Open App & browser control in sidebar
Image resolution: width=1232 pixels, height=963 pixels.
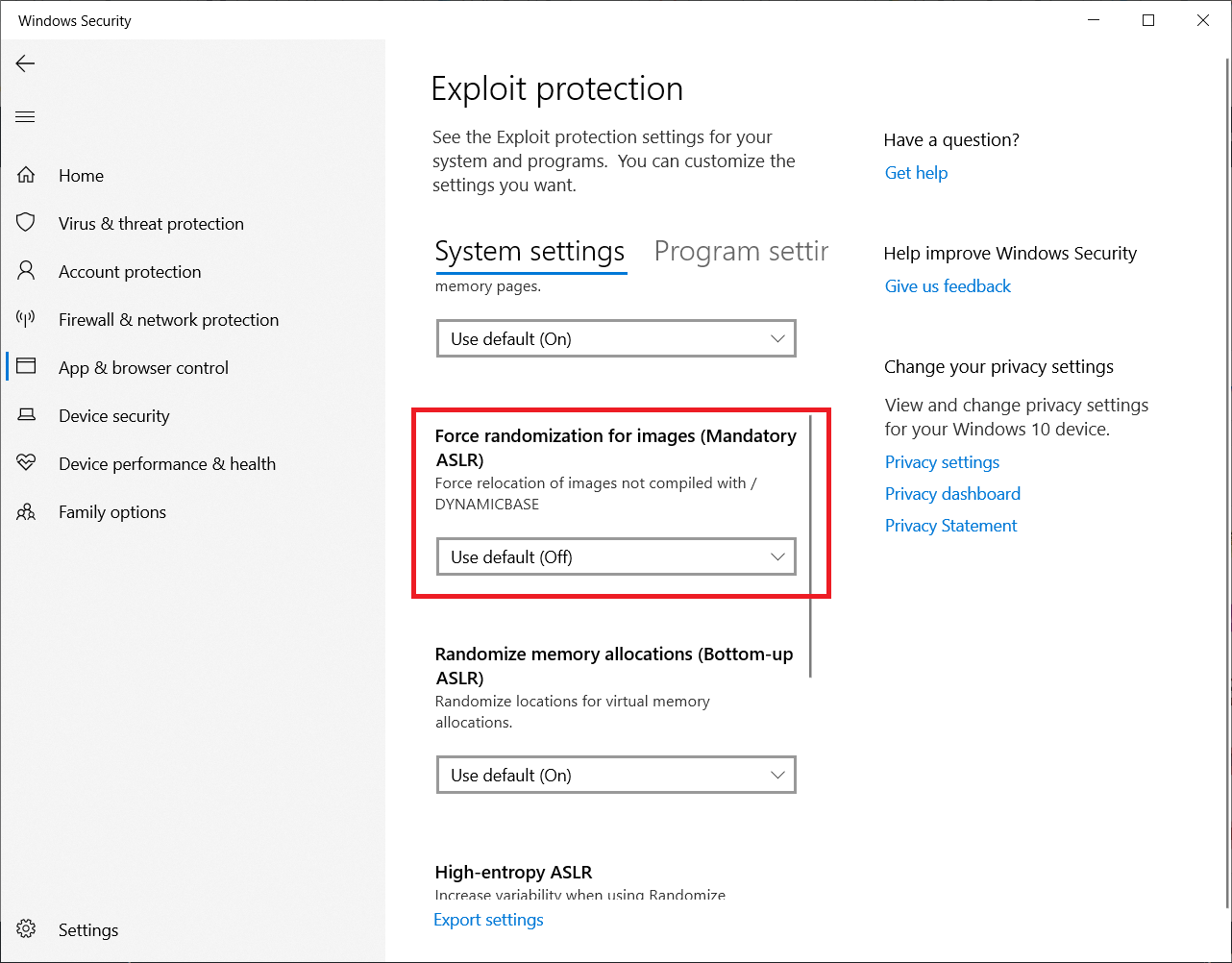(143, 367)
